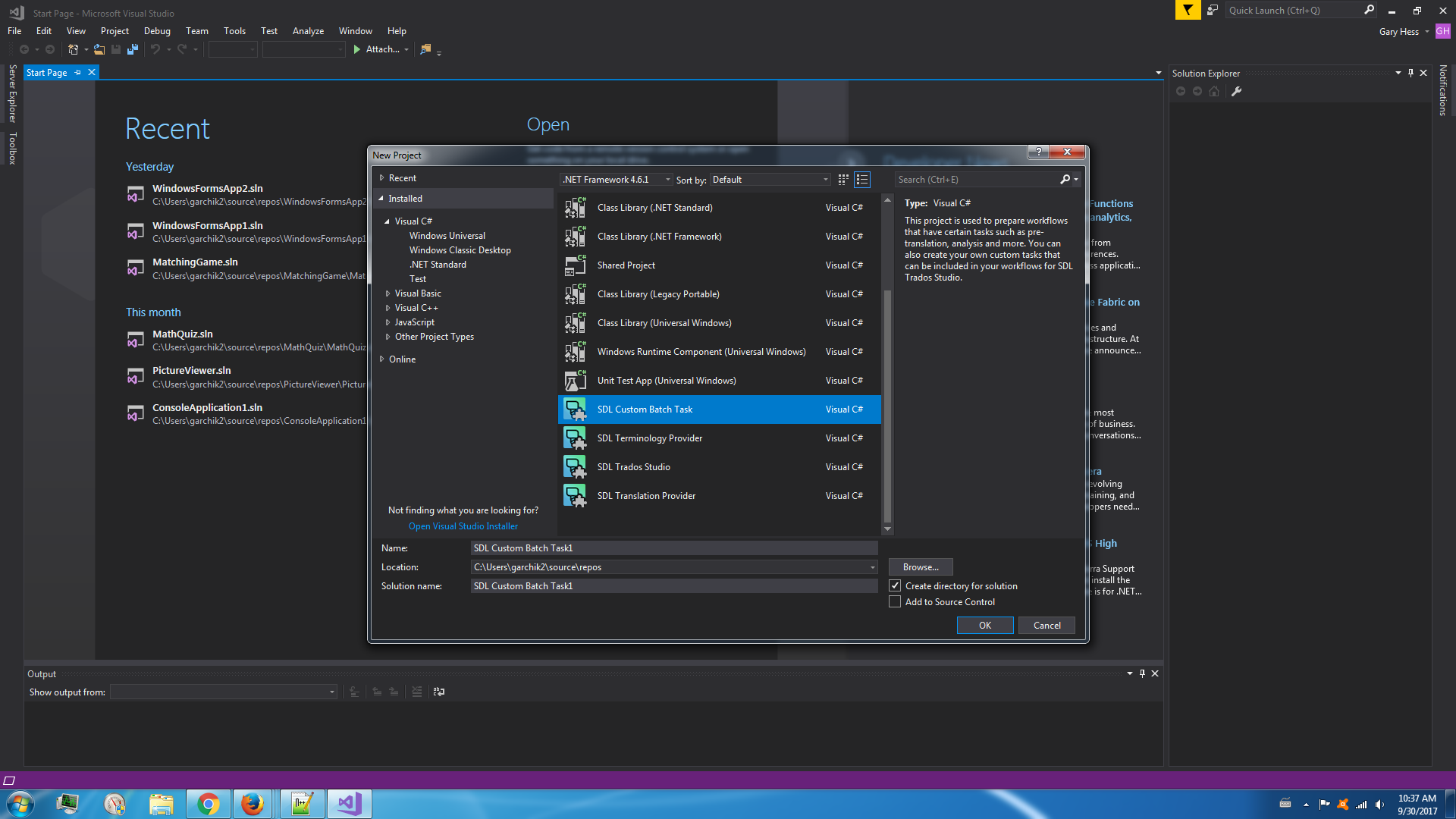This screenshot has width=1456, height=819.
Task: Click the Open File toolbar icon
Action: click(99, 49)
